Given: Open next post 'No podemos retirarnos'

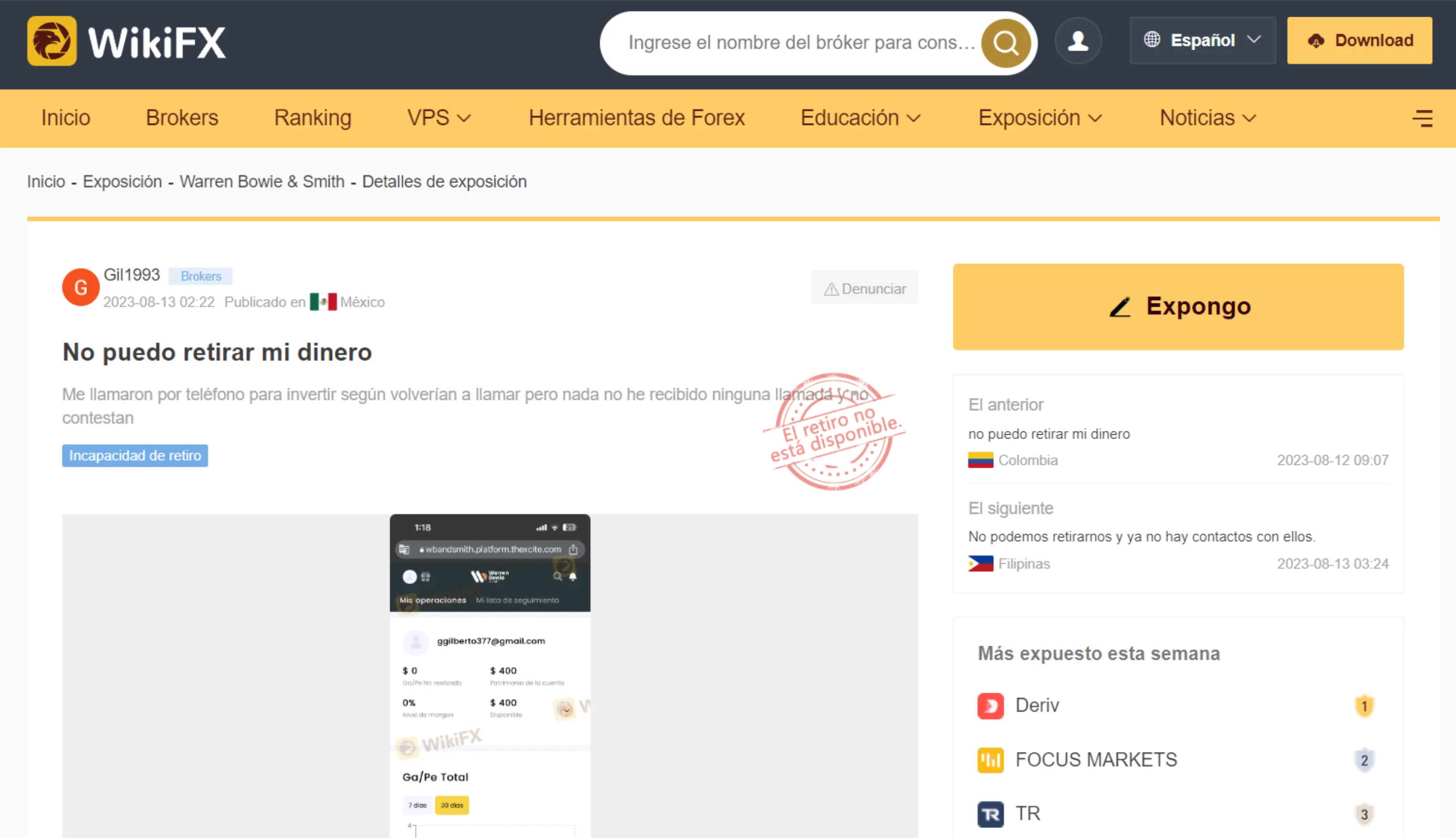Looking at the screenshot, I should [x=1142, y=536].
